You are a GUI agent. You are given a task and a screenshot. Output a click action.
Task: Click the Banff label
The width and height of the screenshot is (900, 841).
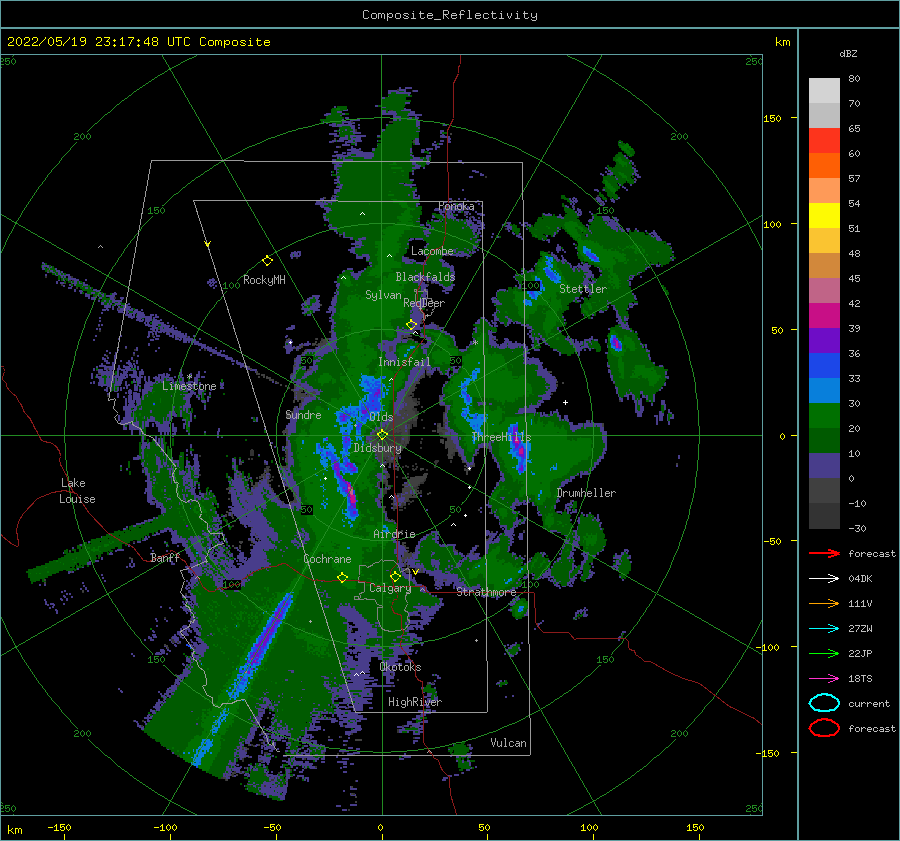(x=165, y=558)
